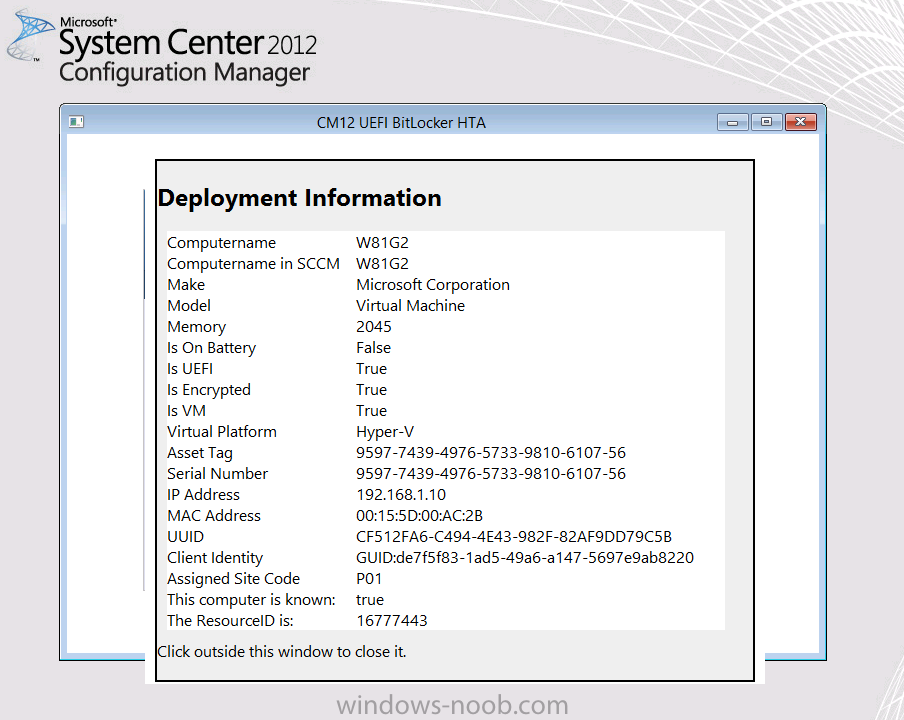Select the ResourceID value 16777443
The height and width of the screenshot is (720, 904).
(x=391, y=621)
